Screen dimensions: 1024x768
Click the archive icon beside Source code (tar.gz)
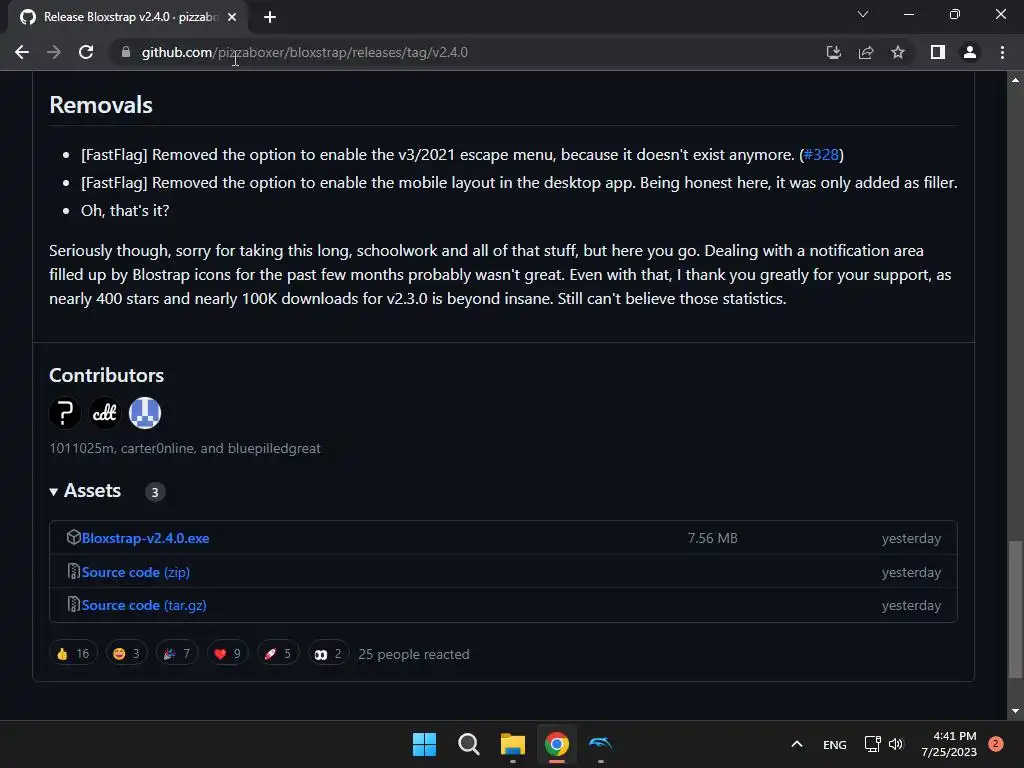point(74,605)
